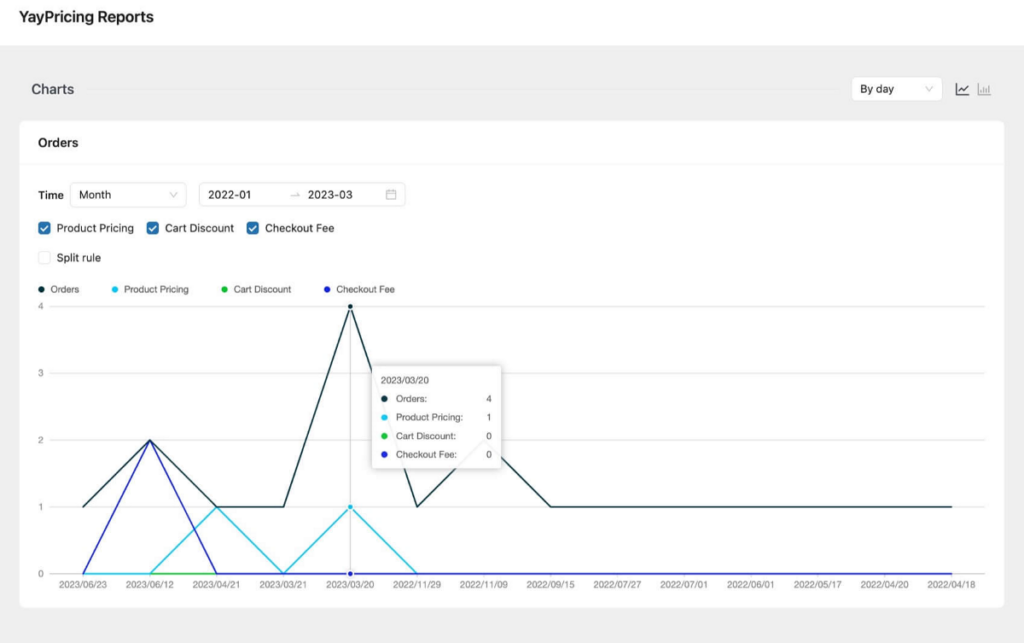Click the Charts section header
Screen dimensions: 1024x643
click(x=51, y=89)
